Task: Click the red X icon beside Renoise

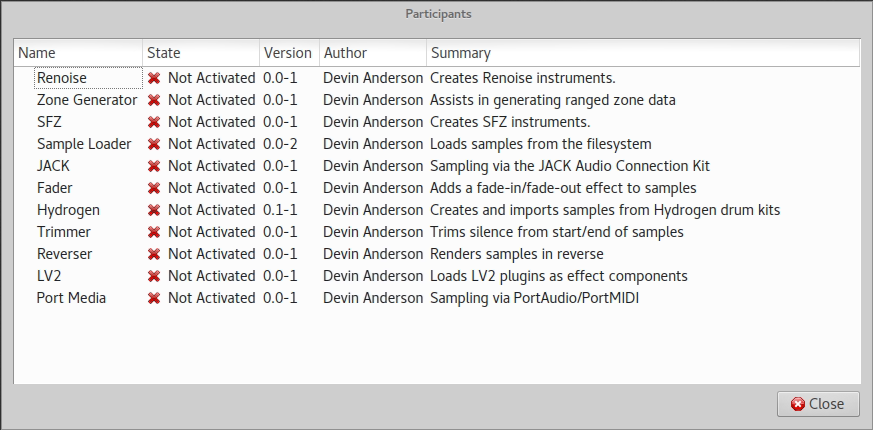Action: [154, 78]
